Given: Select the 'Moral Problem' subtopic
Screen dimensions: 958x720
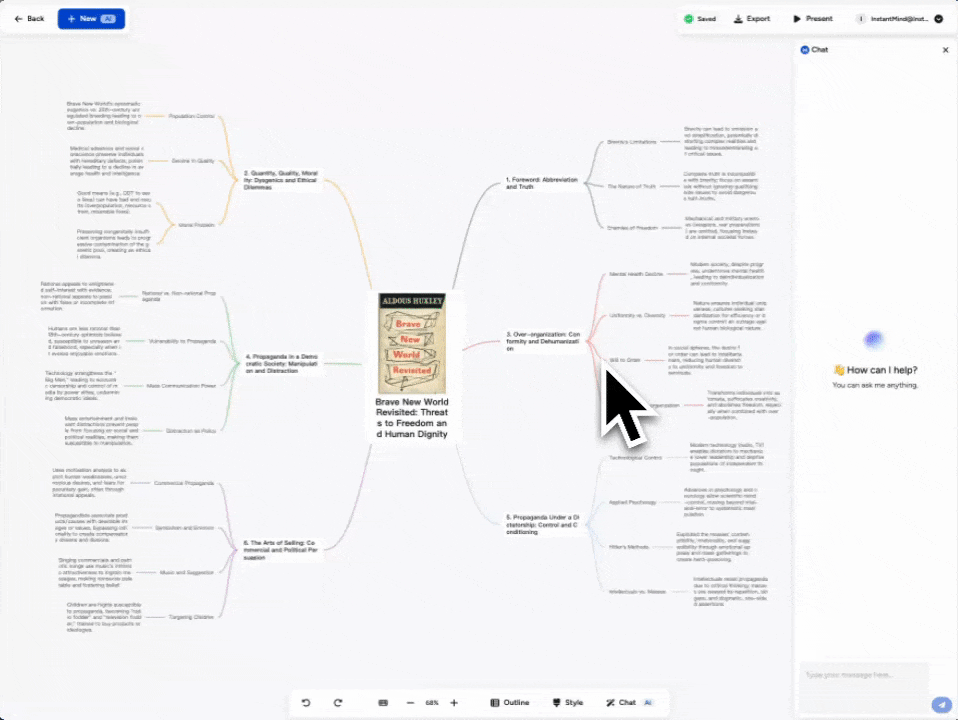Looking at the screenshot, I should tap(196, 225).
